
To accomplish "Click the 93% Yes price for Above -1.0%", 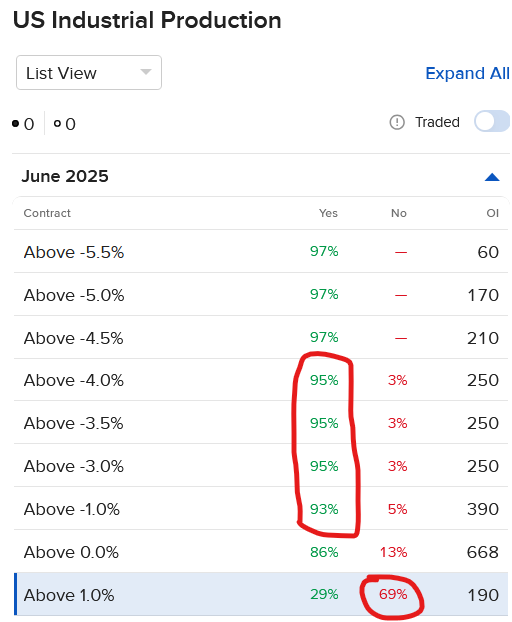I will pos(324,509).
